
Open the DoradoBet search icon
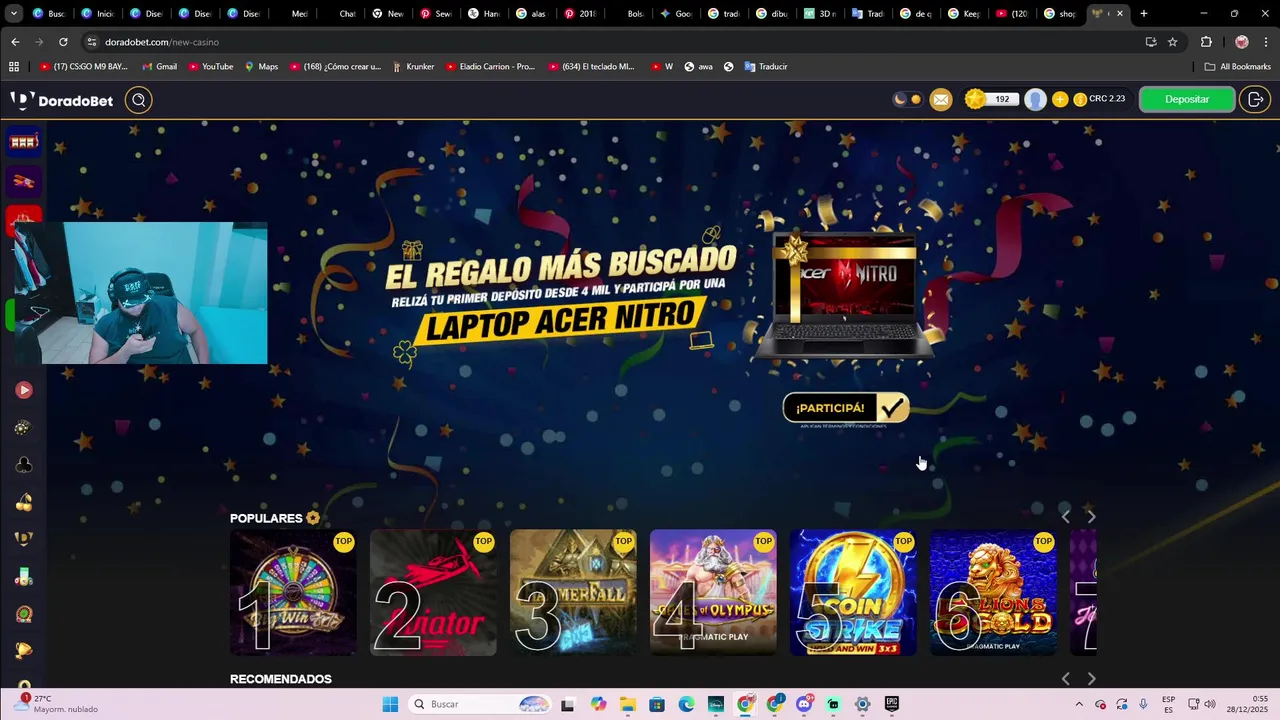click(x=139, y=100)
